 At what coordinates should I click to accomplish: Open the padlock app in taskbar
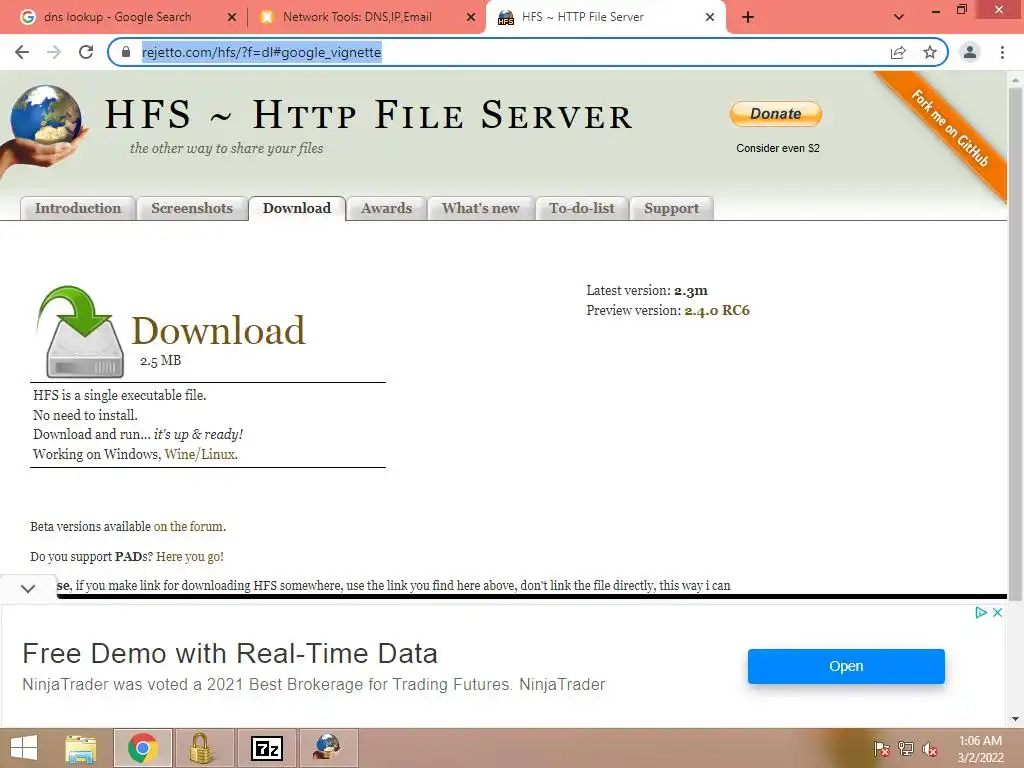tap(202, 748)
